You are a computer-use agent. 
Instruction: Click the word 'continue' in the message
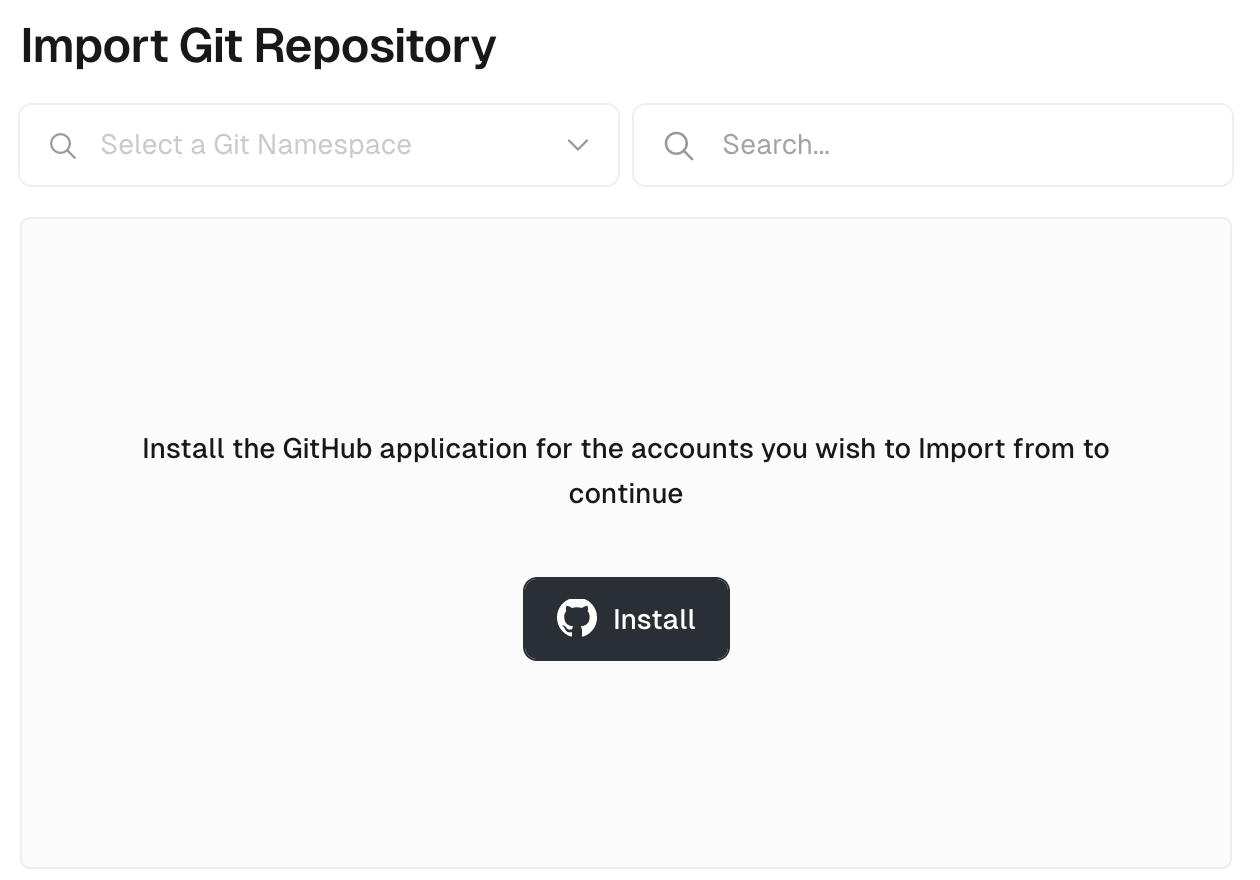(x=626, y=494)
